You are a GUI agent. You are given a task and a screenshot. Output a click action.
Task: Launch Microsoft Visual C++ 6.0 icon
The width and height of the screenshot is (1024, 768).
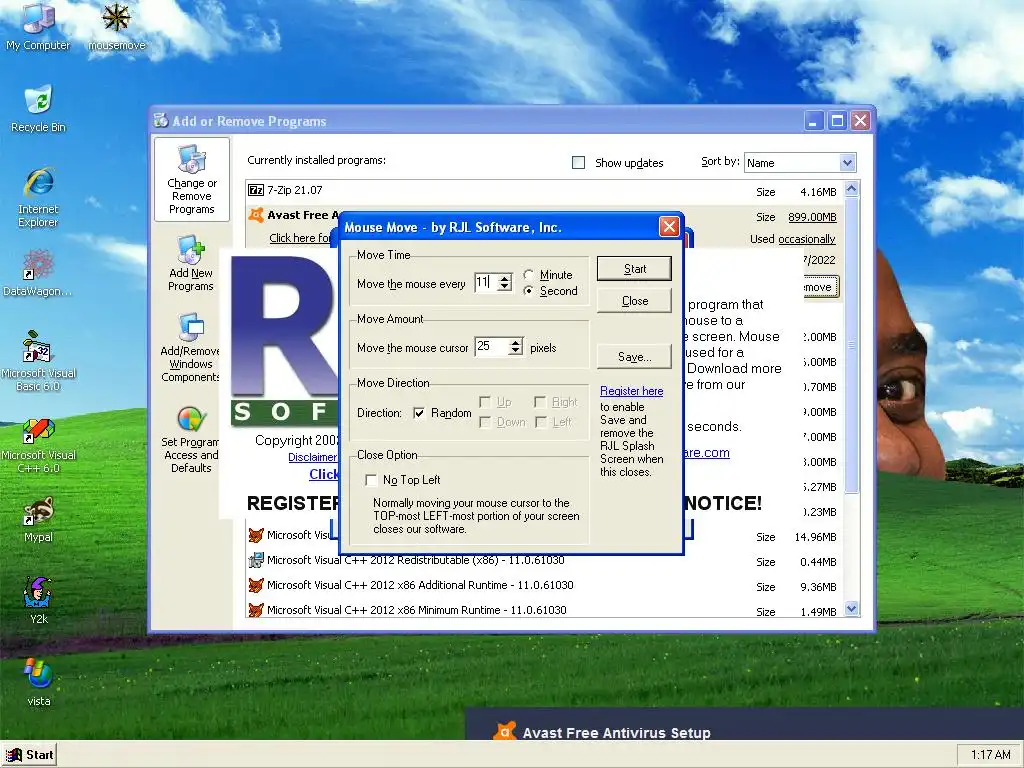point(38,446)
